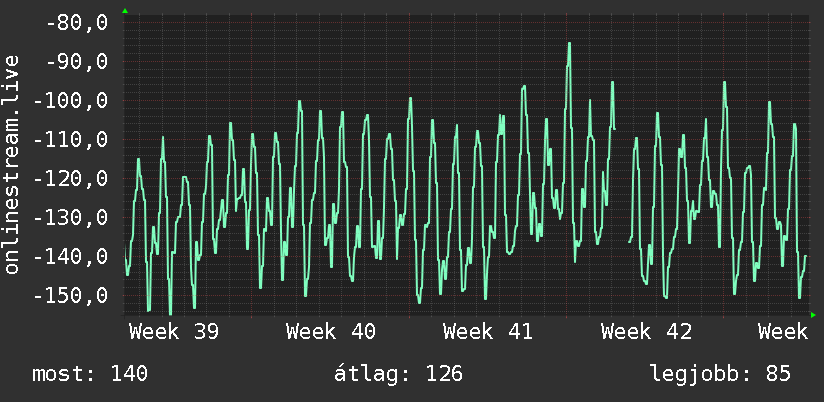Click the '-100,0' y-axis value
This screenshot has height=402, width=824.
coord(71,100)
